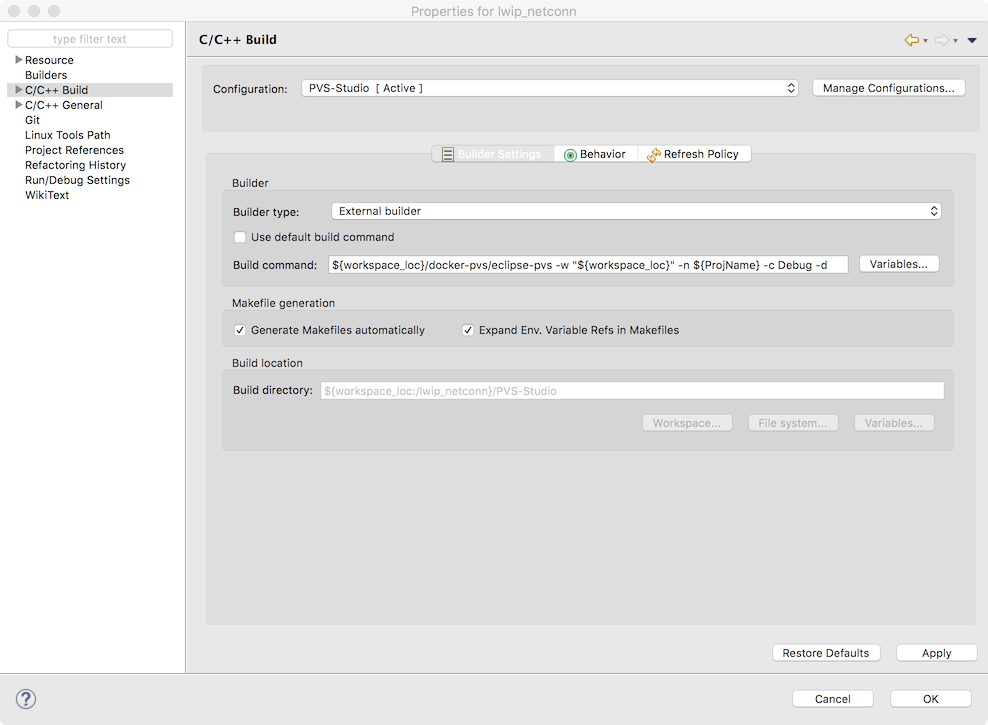The width and height of the screenshot is (988, 725).
Task: Expand the C/C++ General tree node
Action: 16,105
